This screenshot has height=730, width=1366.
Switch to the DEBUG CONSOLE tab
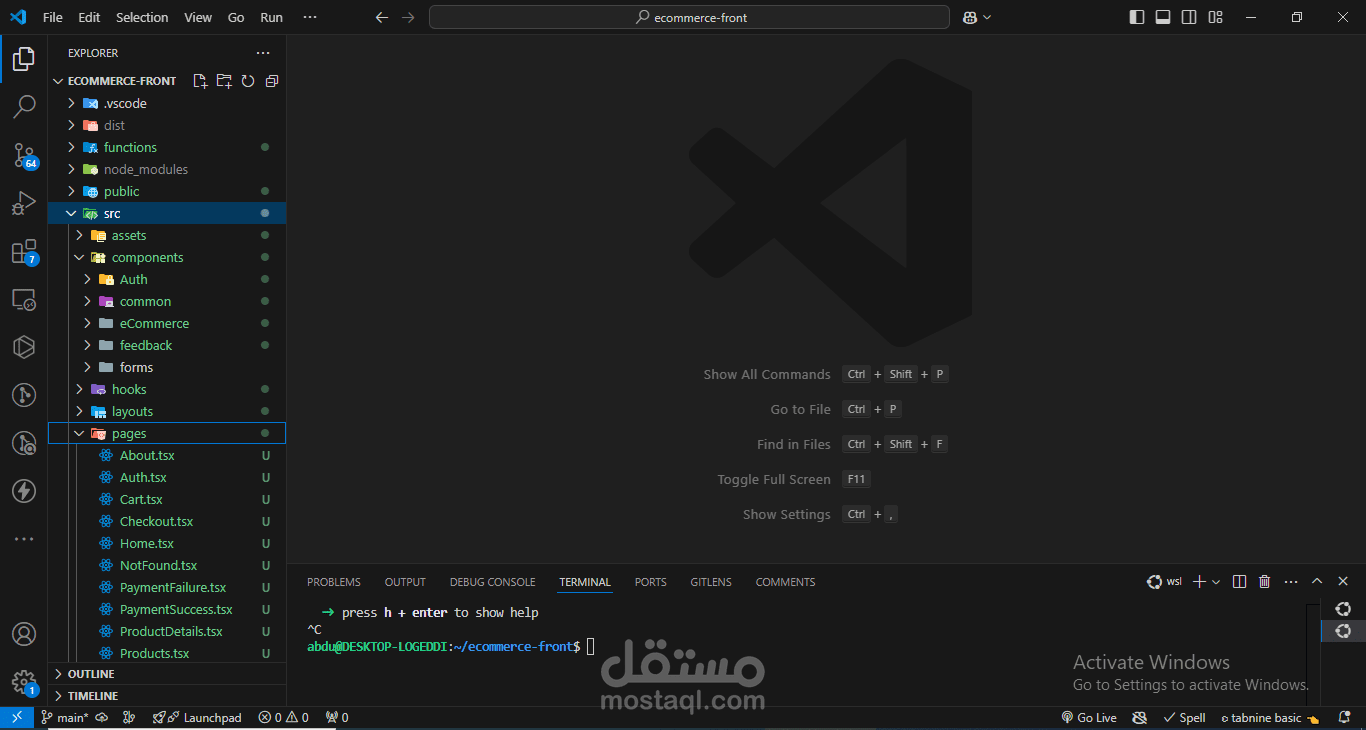click(492, 582)
